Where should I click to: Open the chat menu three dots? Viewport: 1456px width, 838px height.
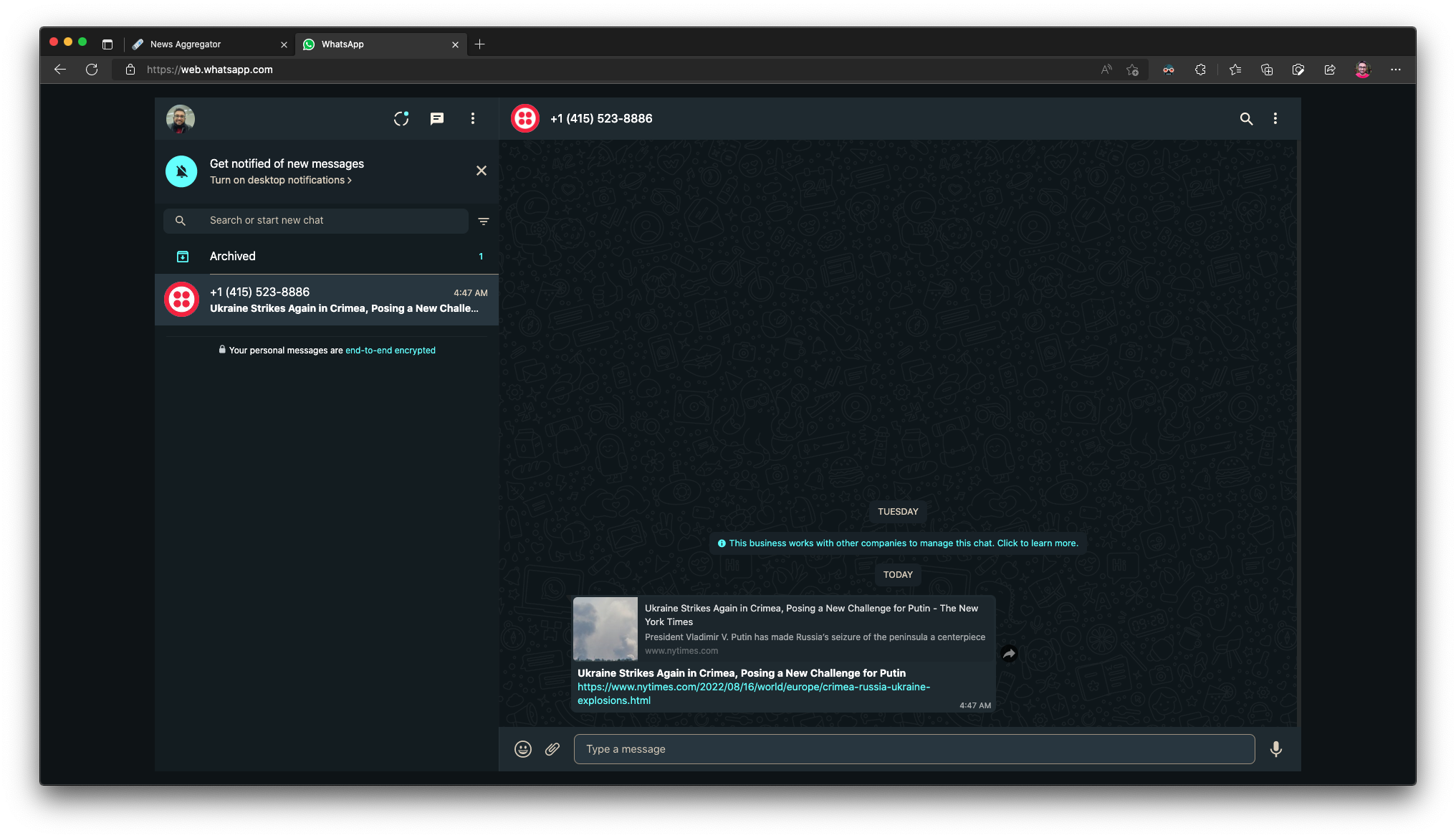point(1275,118)
